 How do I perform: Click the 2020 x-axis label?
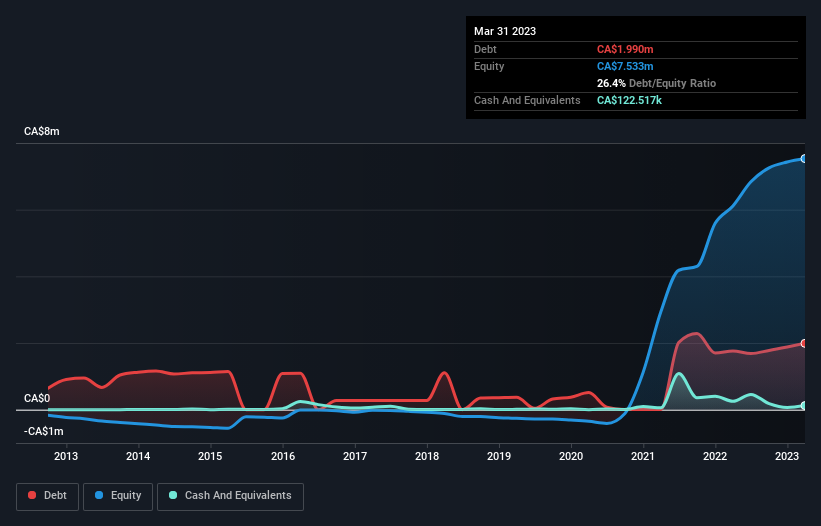pyautogui.click(x=571, y=456)
